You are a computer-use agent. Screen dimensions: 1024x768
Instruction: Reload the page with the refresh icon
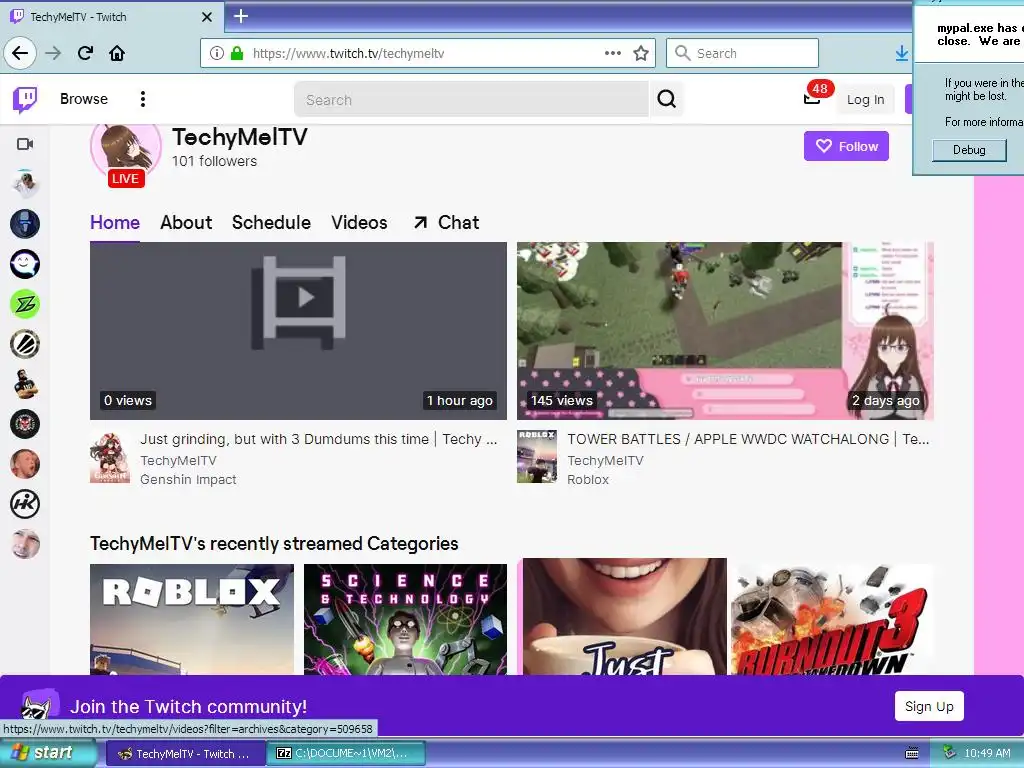click(x=85, y=53)
